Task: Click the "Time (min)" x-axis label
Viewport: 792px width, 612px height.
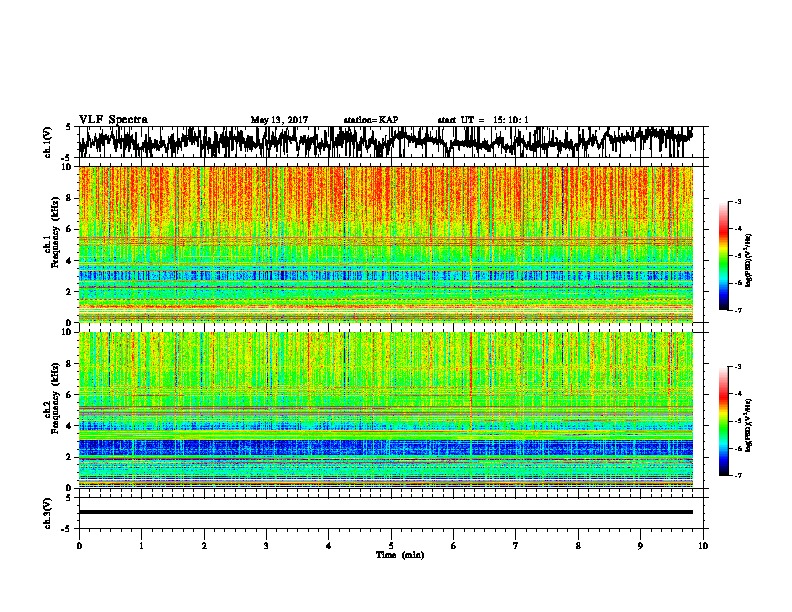Action: tap(400, 555)
